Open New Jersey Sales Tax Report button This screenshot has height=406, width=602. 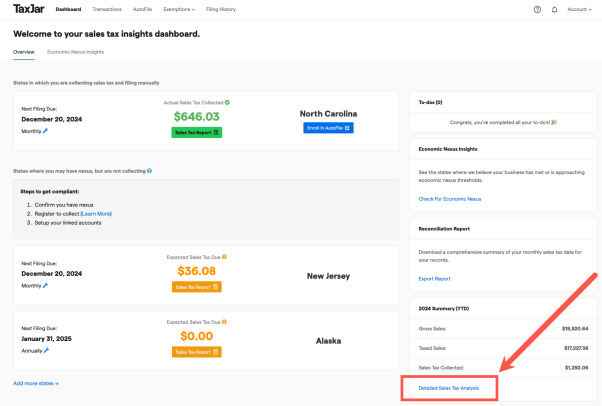tap(197, 287)
